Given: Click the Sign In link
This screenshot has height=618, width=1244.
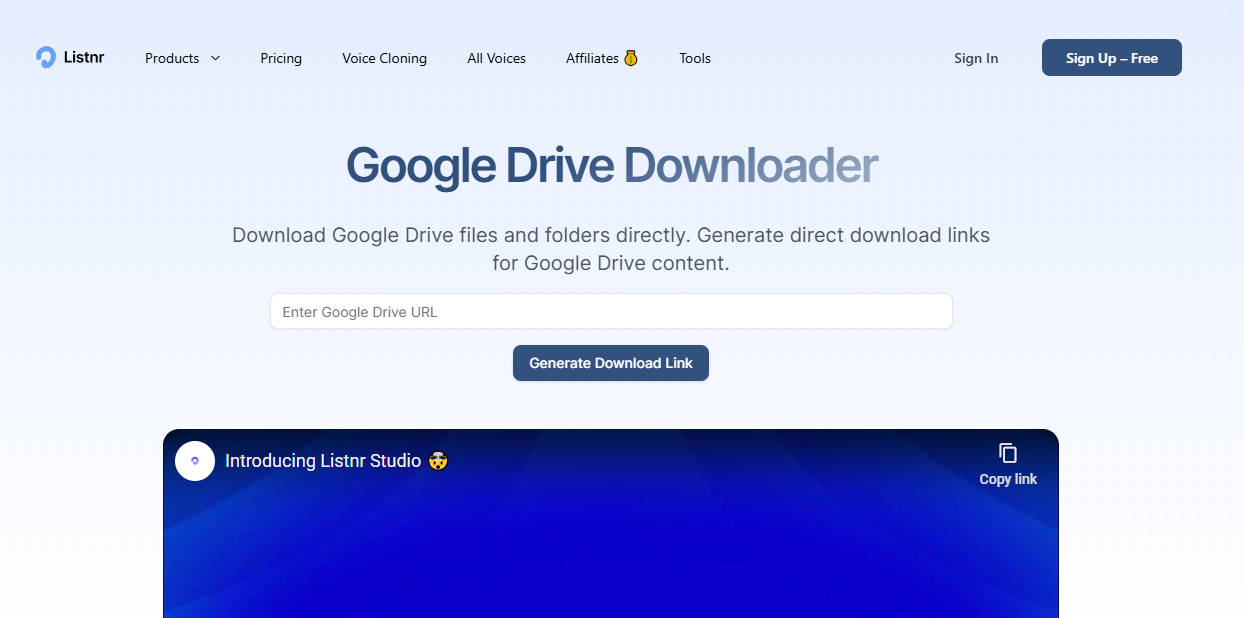Looking at the screenshot, I should [x=976, y=58].
